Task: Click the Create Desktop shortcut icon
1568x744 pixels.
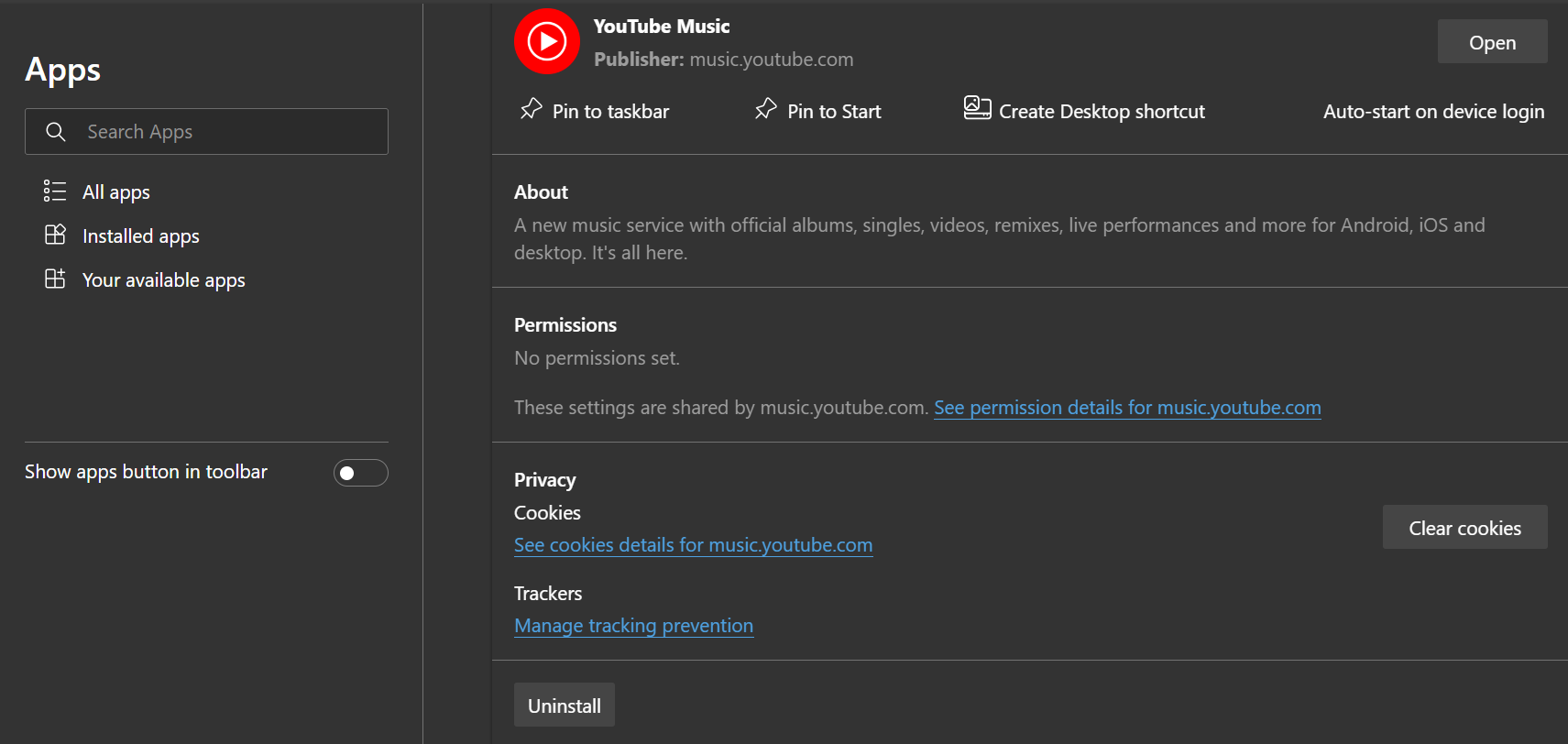Action: click(977, 108)
